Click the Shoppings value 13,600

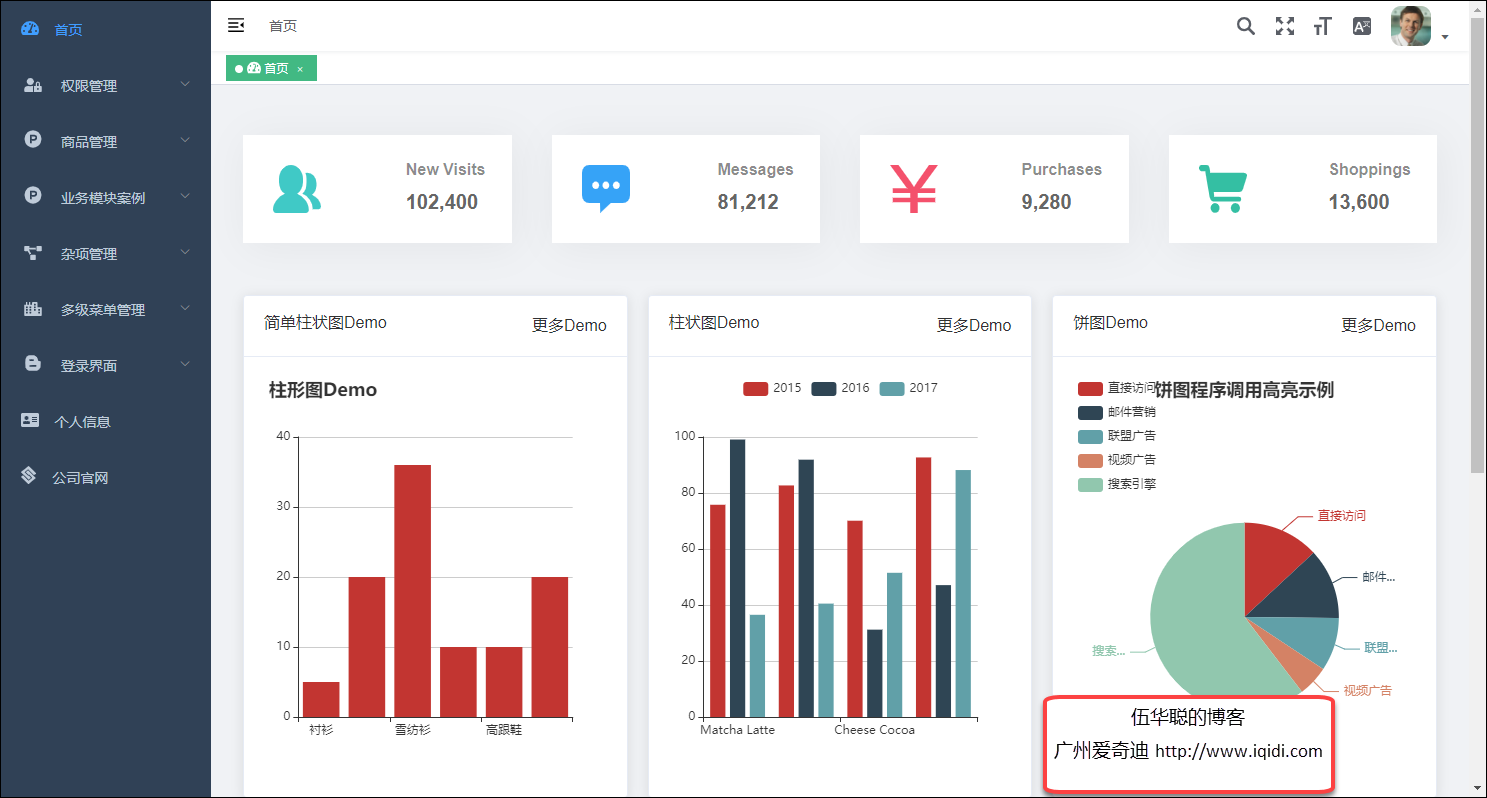[x=1359, y=202]
